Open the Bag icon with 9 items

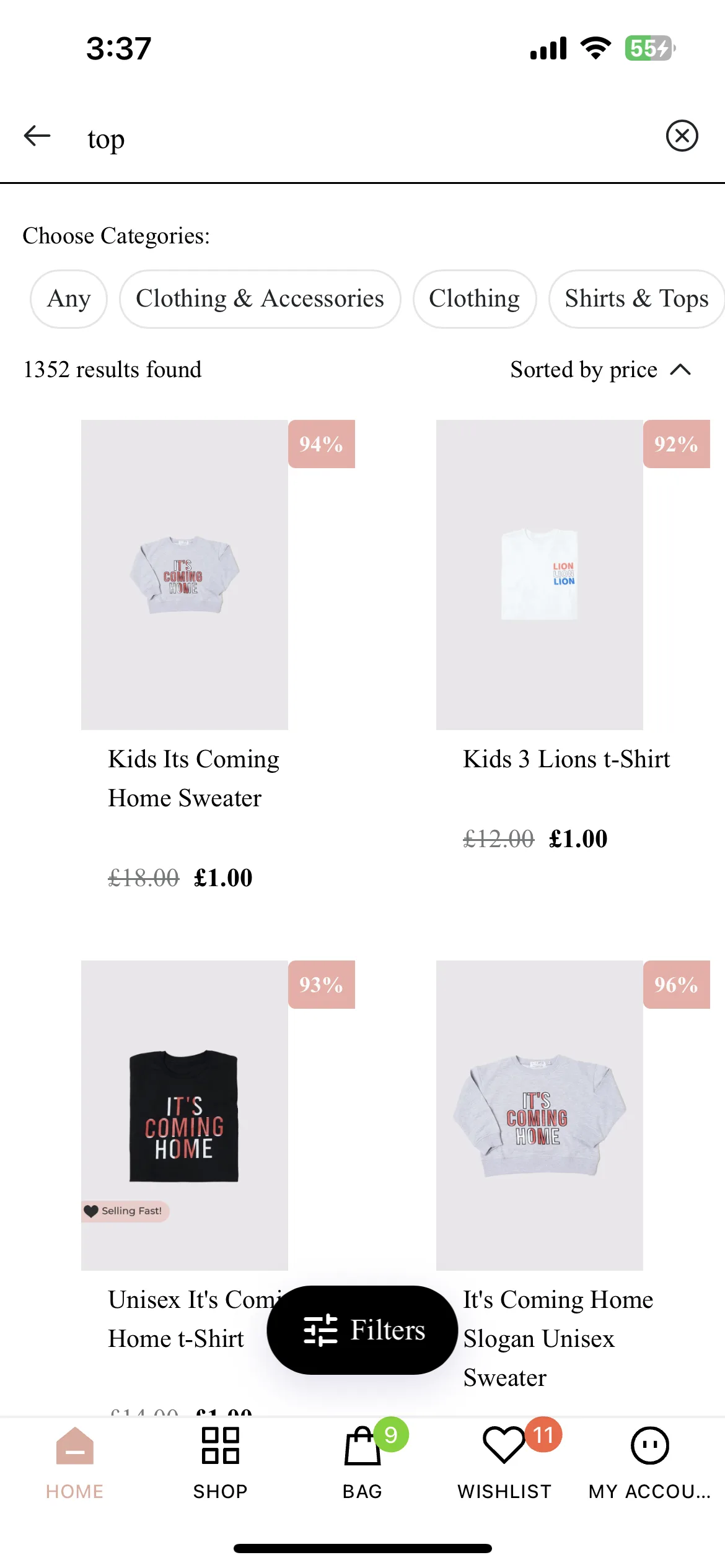pyautogui.click(x=362, y=1445)
